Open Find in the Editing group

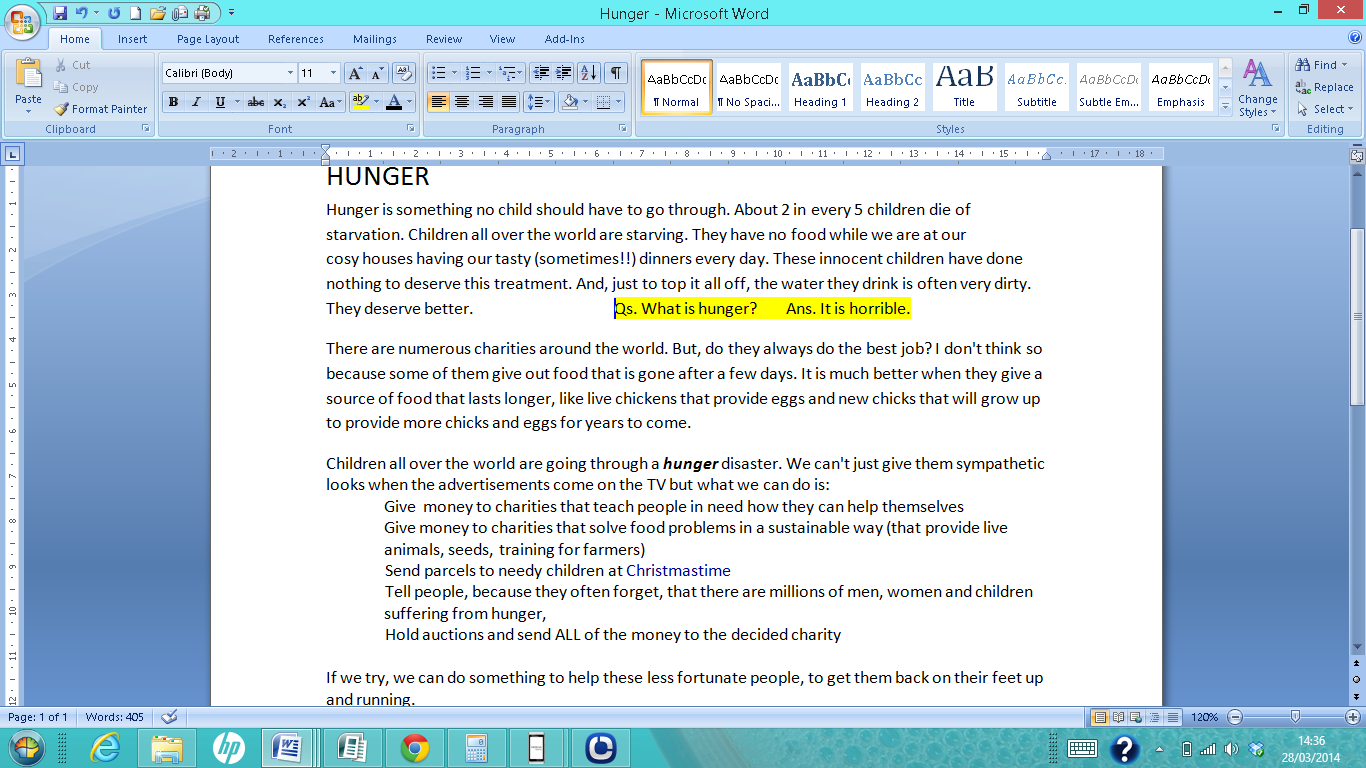pos(1322,65)
